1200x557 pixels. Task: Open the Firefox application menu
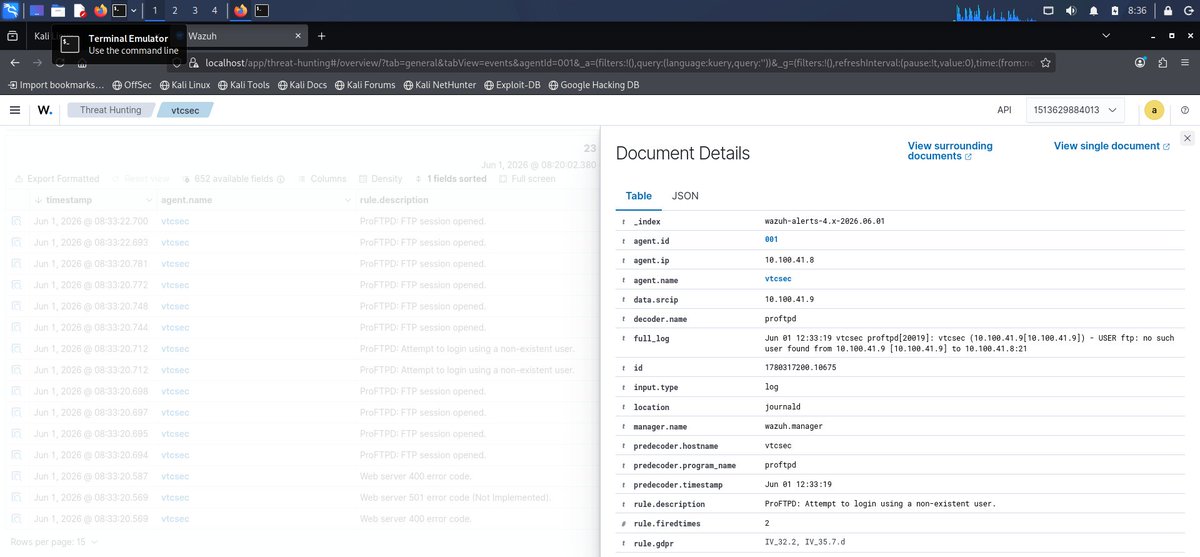tap(1184, 62)
